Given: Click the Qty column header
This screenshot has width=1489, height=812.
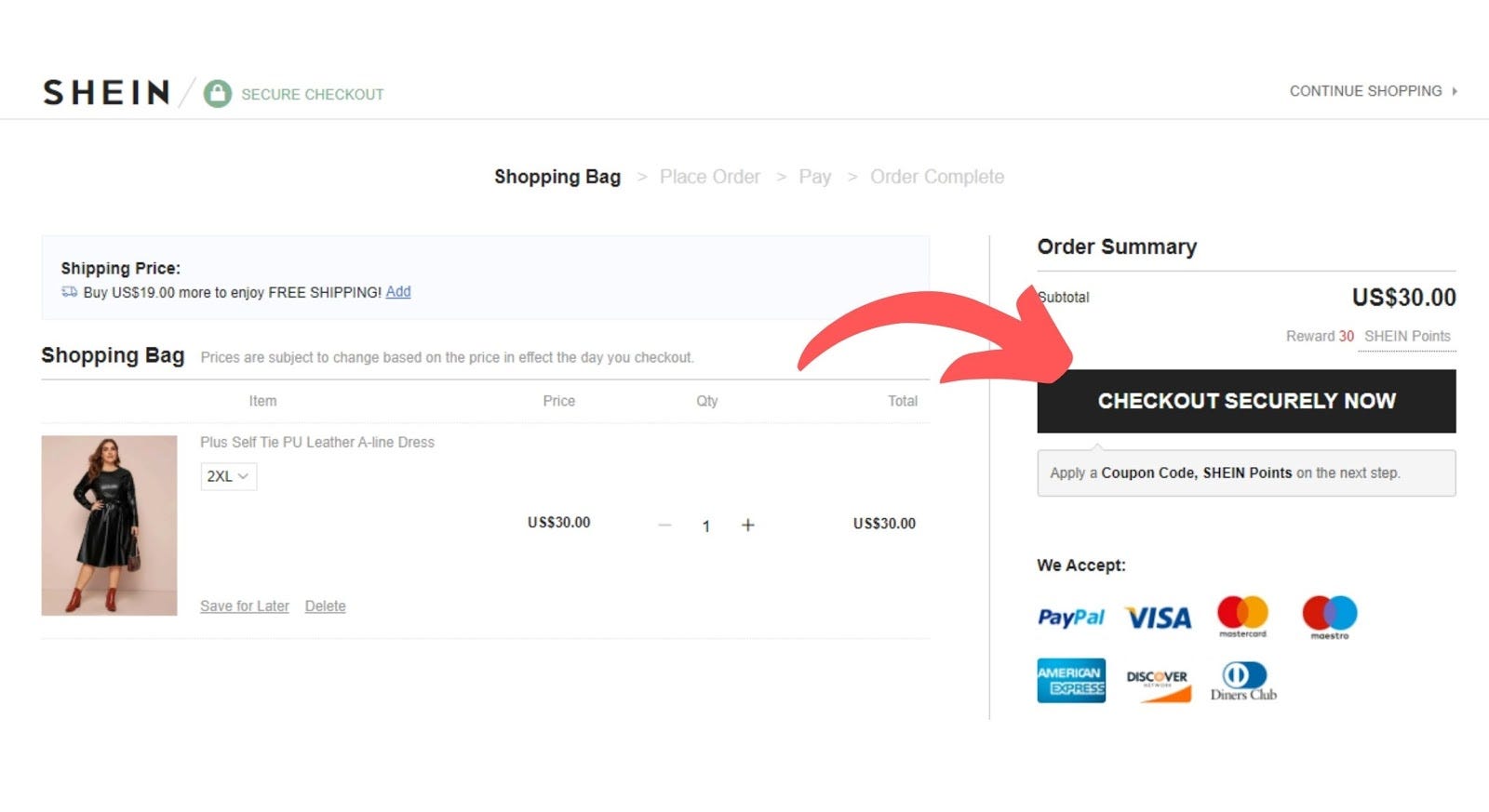Looking at the screenshot, I should point(707,401).
